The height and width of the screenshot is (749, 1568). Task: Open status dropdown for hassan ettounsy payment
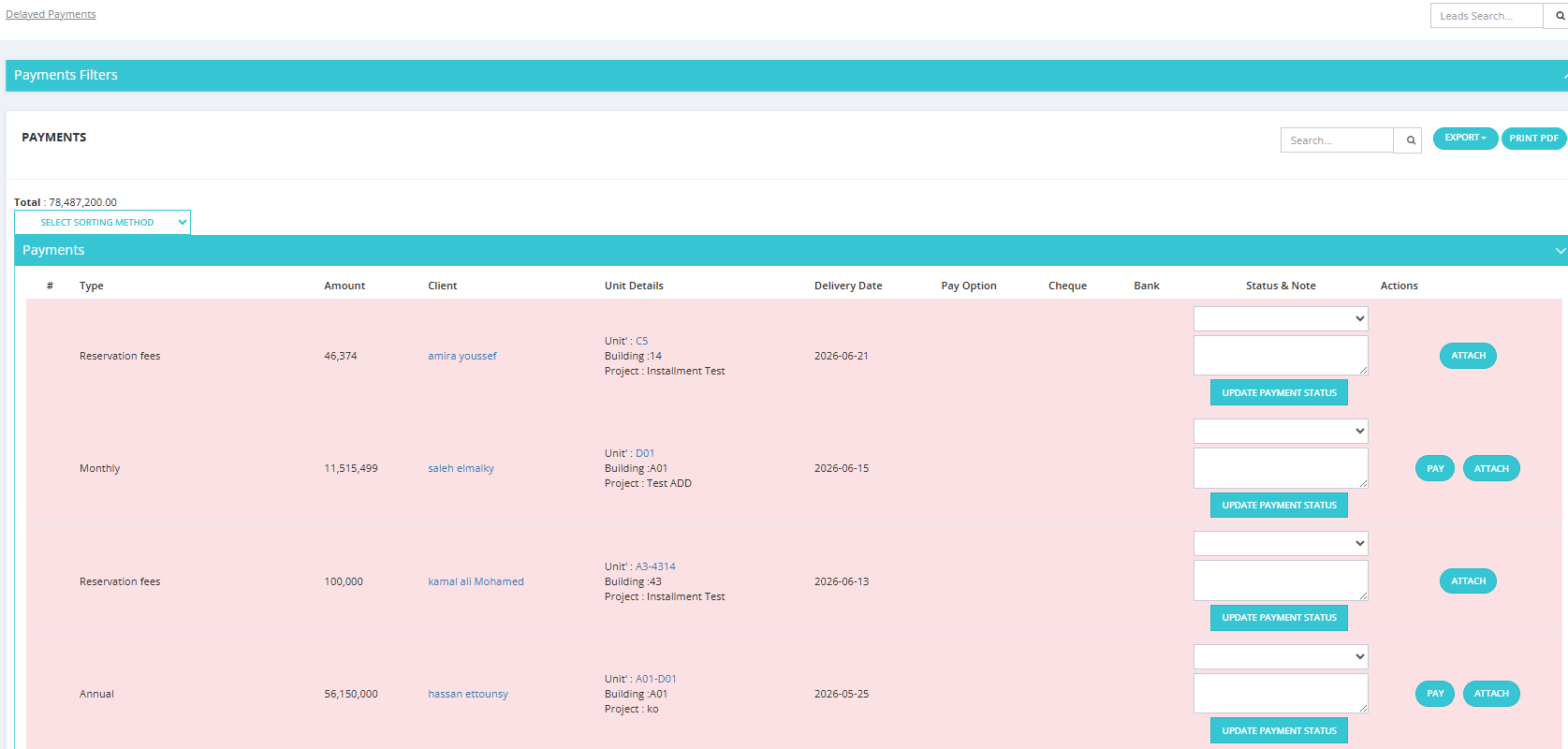click(1281, 657)
